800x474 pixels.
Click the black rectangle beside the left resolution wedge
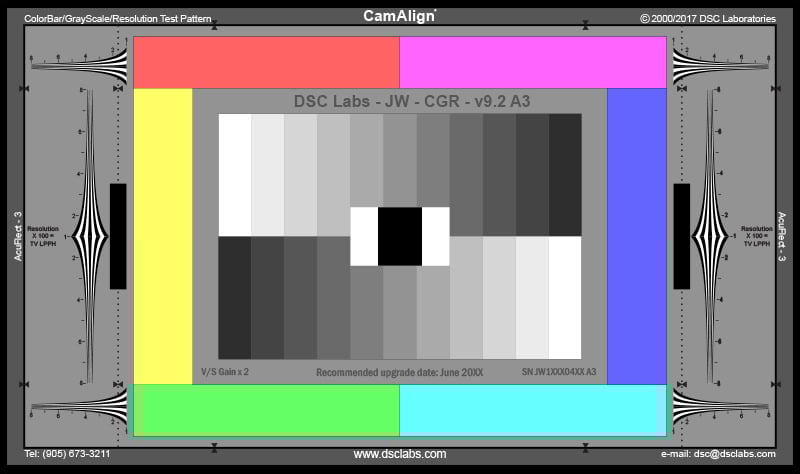coord(118,236)
